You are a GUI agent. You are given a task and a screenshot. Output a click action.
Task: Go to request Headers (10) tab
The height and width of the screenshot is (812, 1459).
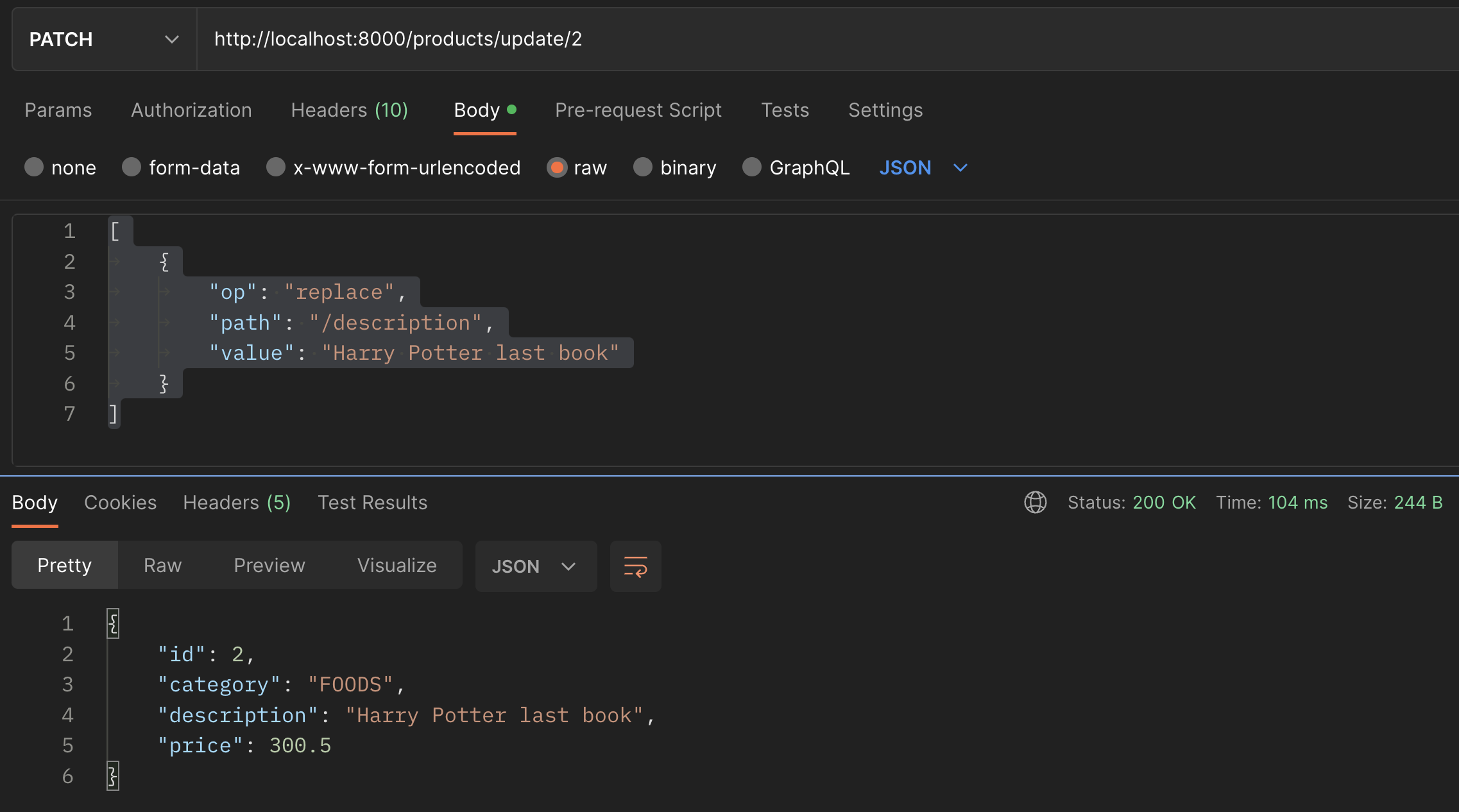349,110
